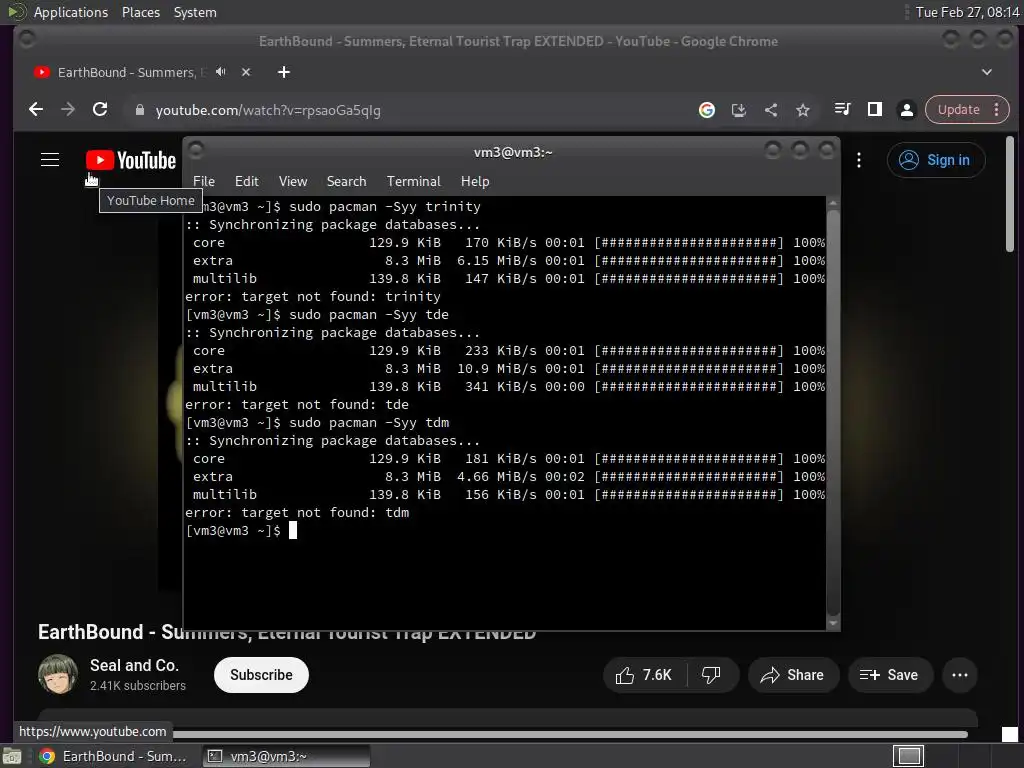This screenshot has width=1024, height=768.
Task: Open the Terminal menu in terminal
Action: point(413,181)
